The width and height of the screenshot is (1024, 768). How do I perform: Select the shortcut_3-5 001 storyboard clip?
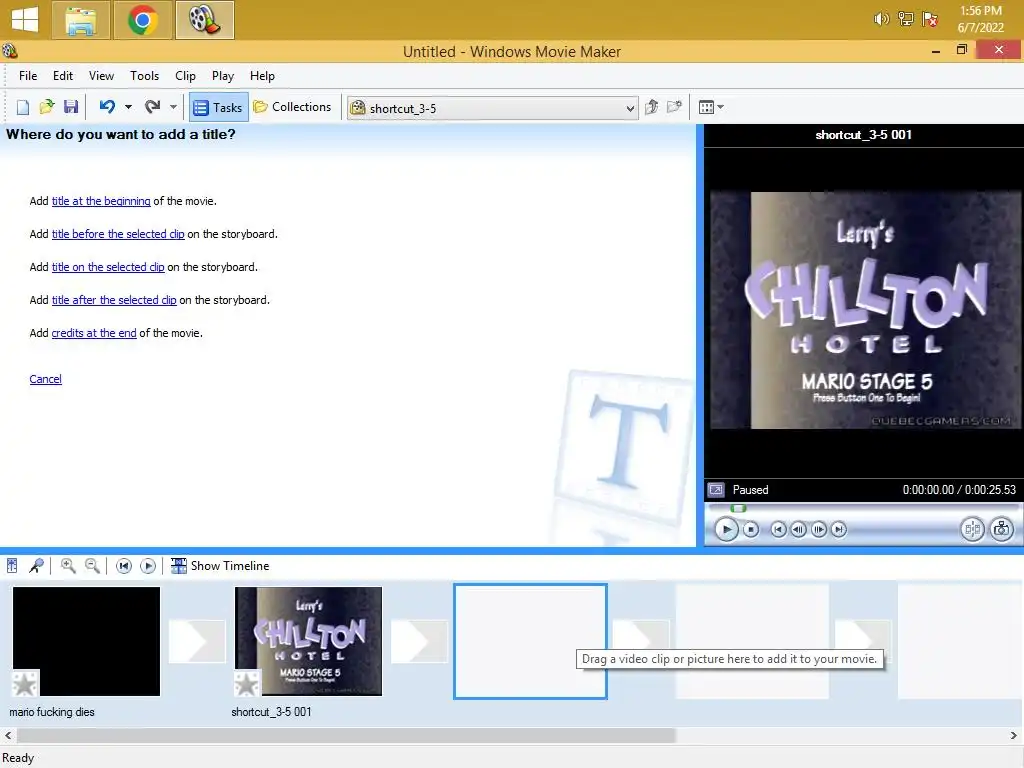point(308,641)
